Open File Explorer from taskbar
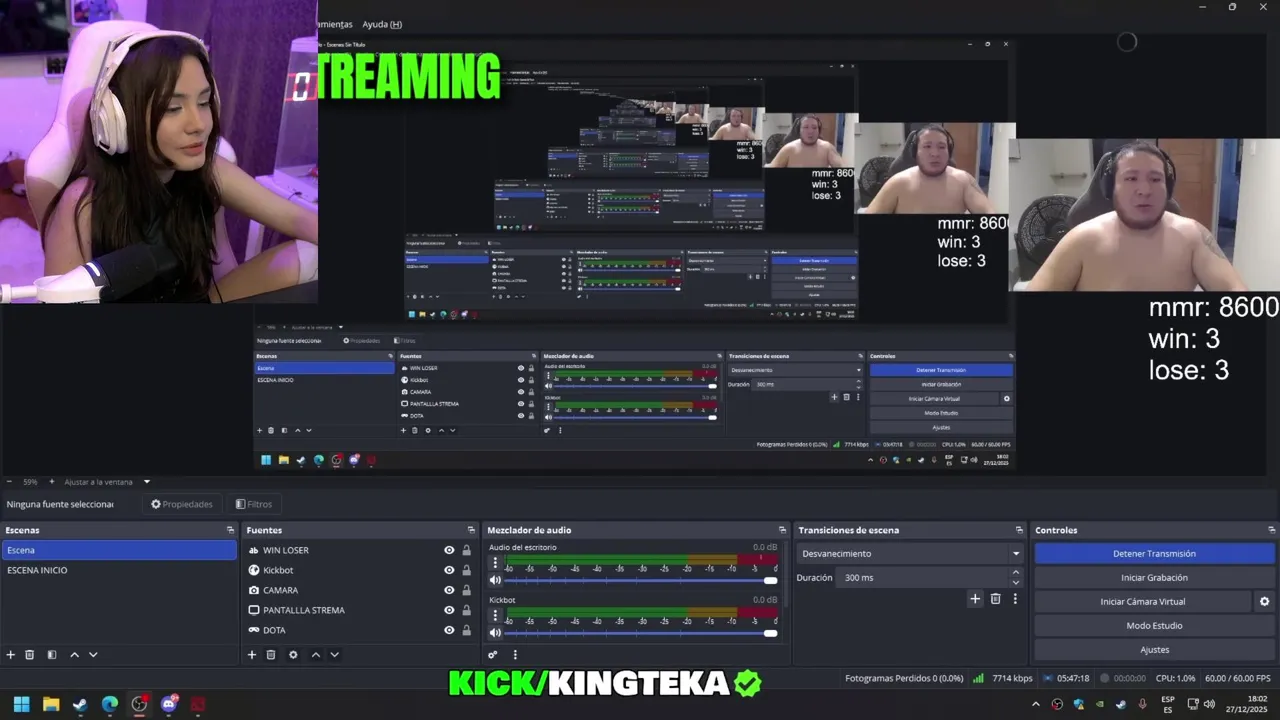The width and height of the screenshot is (1280, 720). [x=51, y=704]
